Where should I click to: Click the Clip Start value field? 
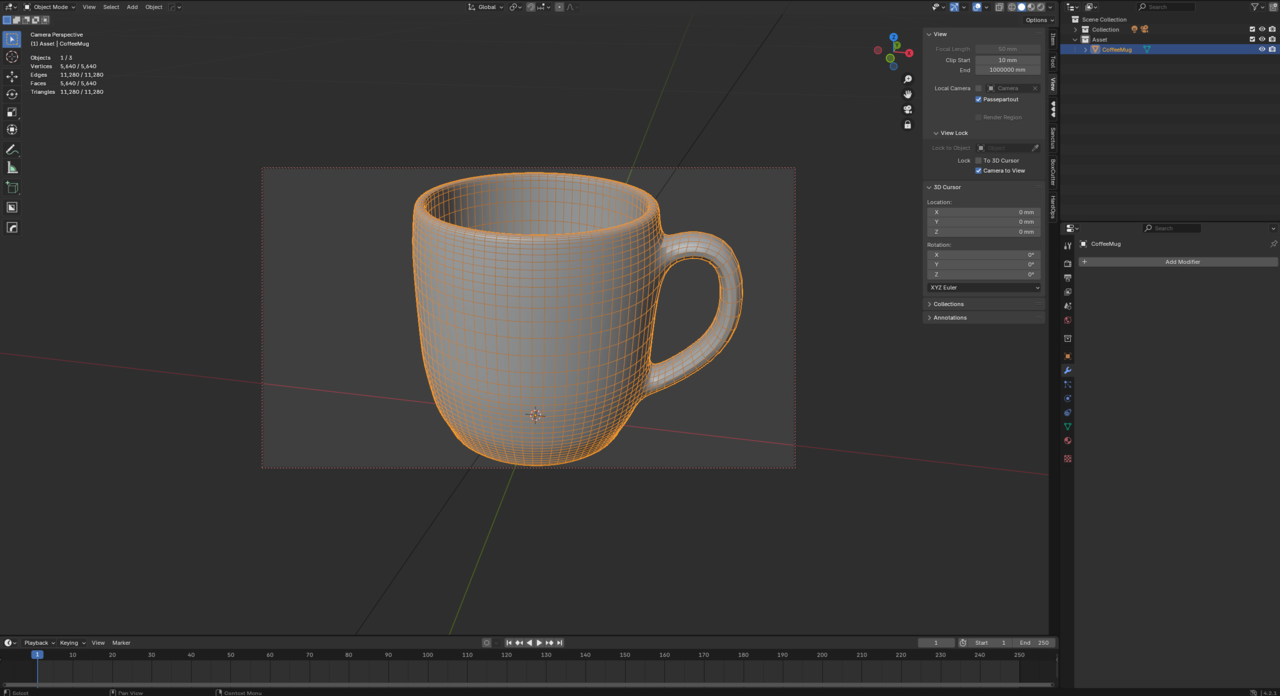pyautogui.click(x=1007, y=60)
